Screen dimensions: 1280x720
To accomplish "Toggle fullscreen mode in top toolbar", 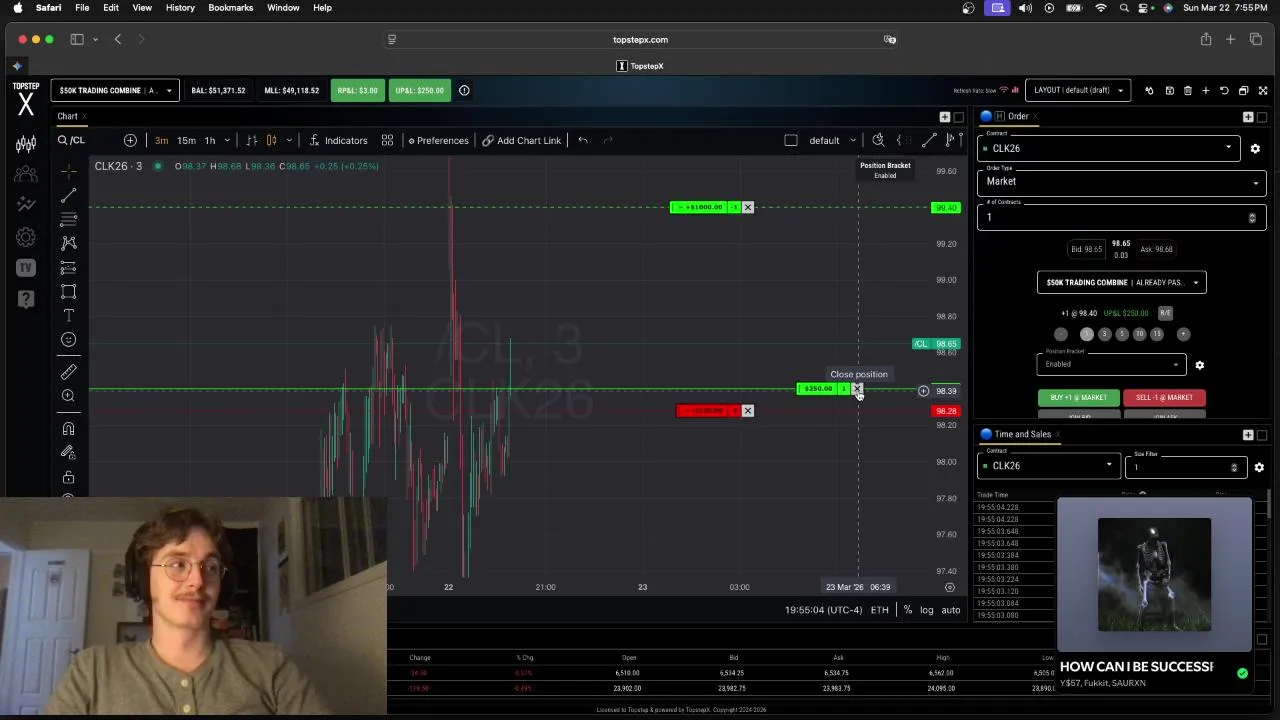I will (x=1263, y=91).
